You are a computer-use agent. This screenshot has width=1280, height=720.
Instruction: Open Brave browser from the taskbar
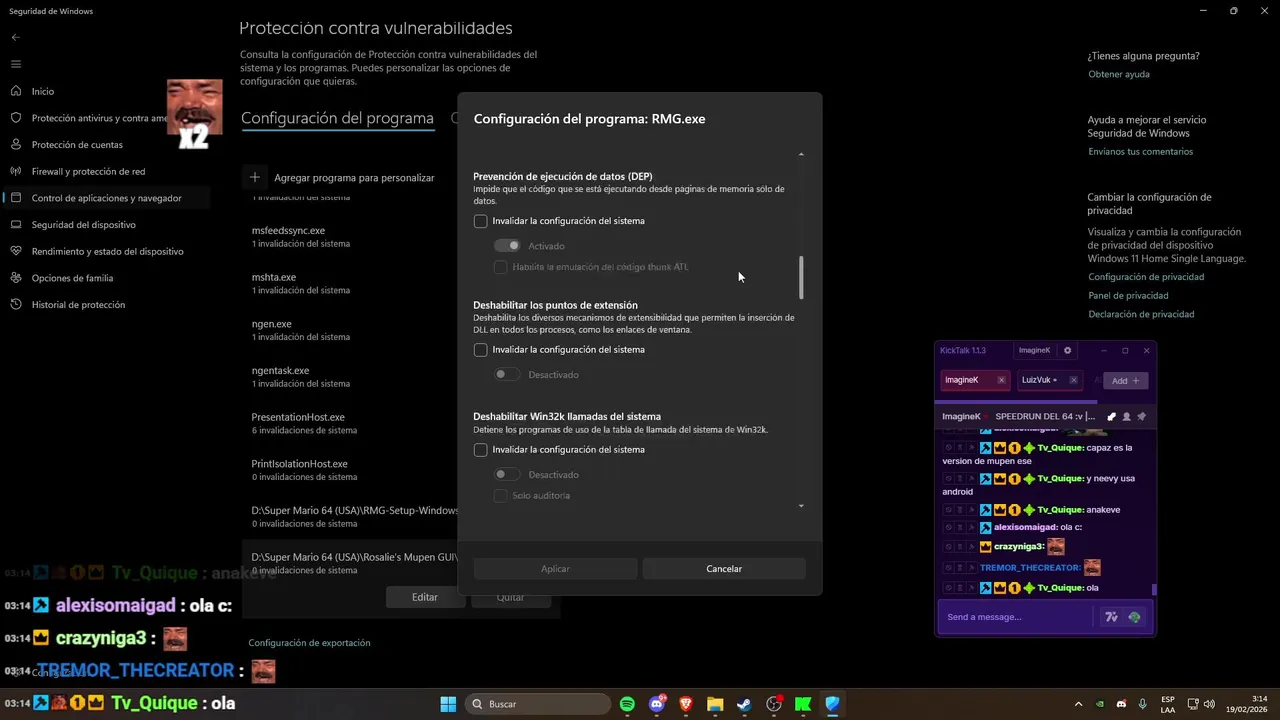coord(686,704)
